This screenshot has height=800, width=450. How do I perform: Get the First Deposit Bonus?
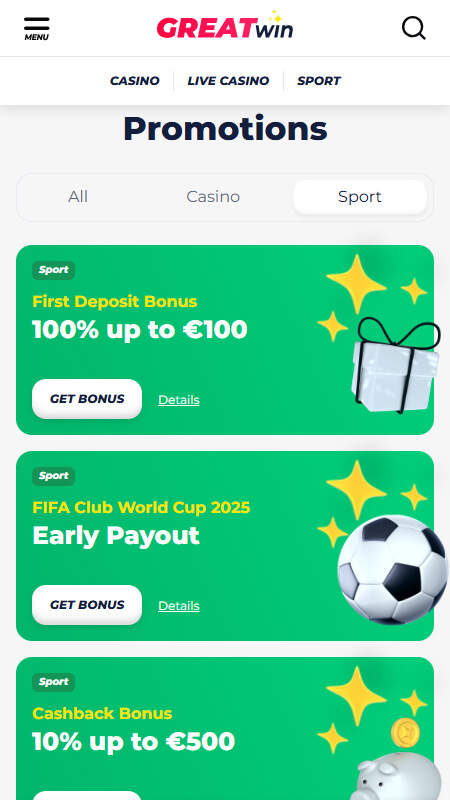click(x=87, y=399)
